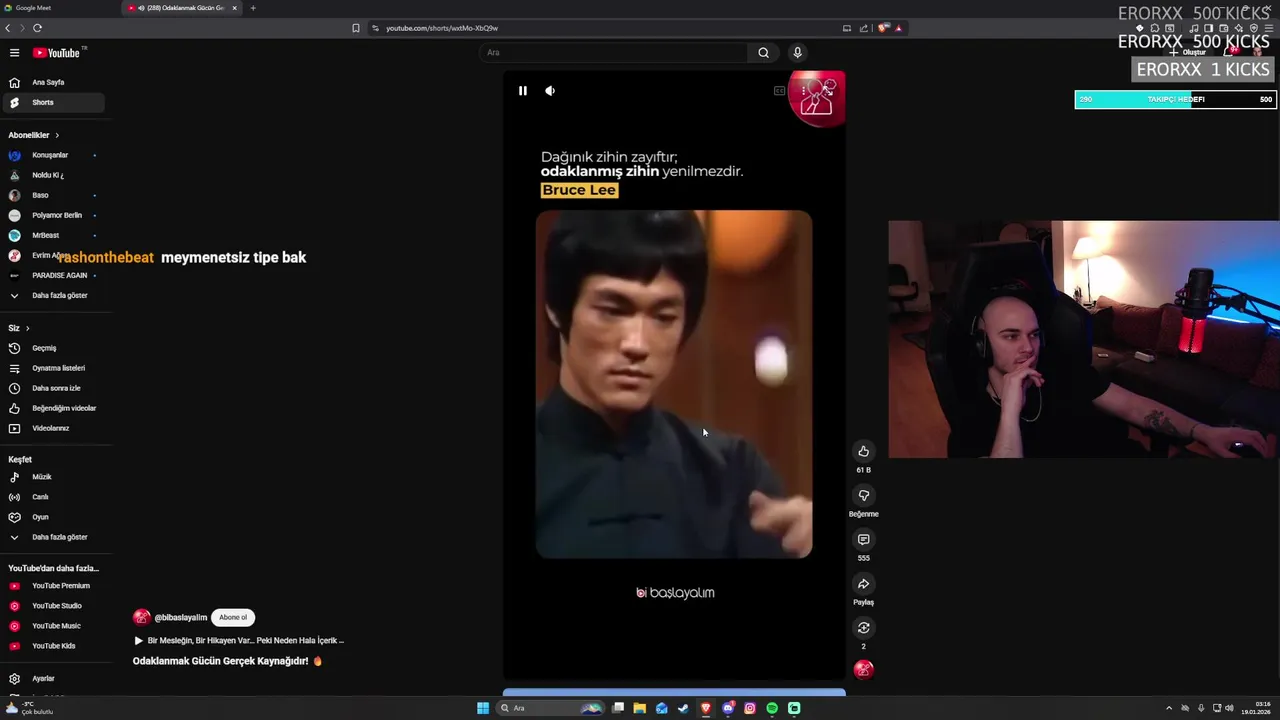Open the YouTube hamburger guide menu

pyautogui.click(x=14, y=53)
